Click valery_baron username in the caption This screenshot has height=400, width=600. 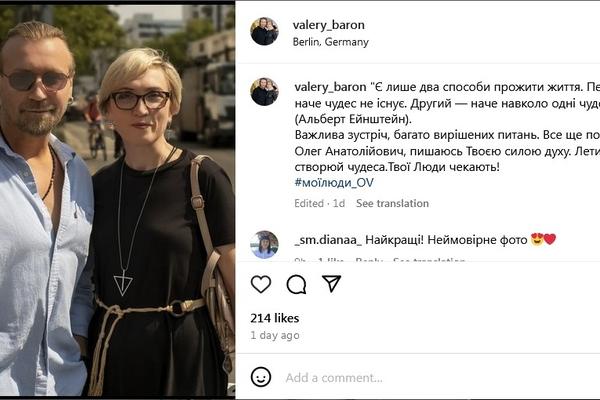point(330,87)
